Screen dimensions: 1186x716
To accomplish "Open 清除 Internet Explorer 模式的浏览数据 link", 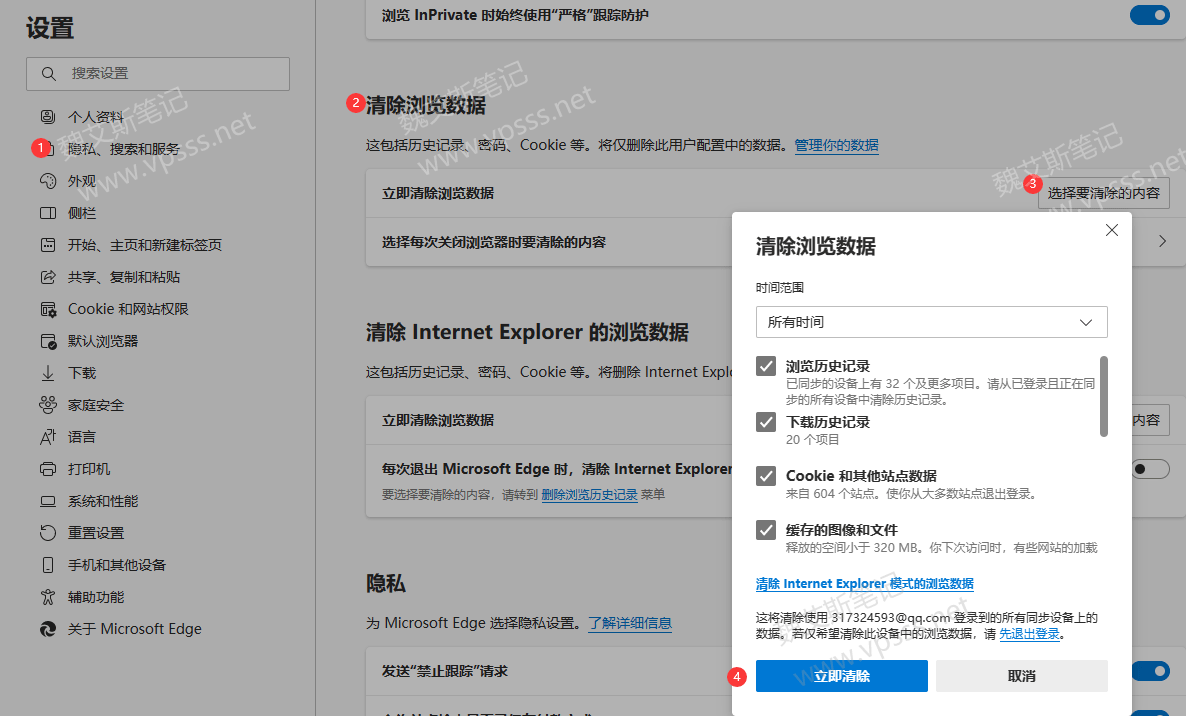I will (x=865, y=584).
